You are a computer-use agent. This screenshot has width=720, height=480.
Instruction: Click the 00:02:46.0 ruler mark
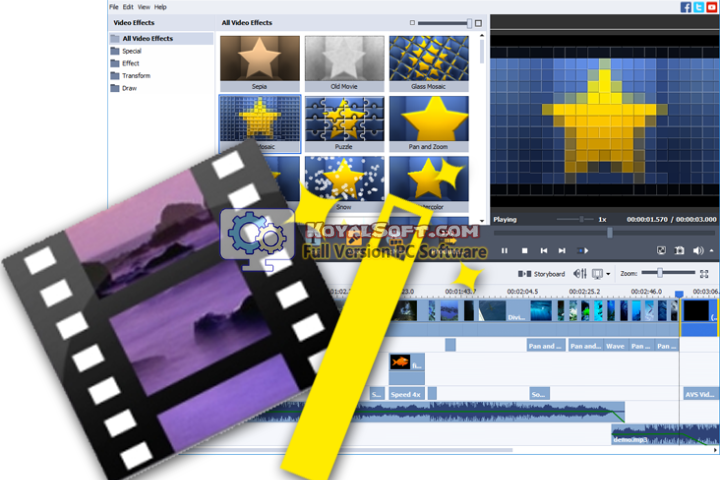tap(646, 292)
